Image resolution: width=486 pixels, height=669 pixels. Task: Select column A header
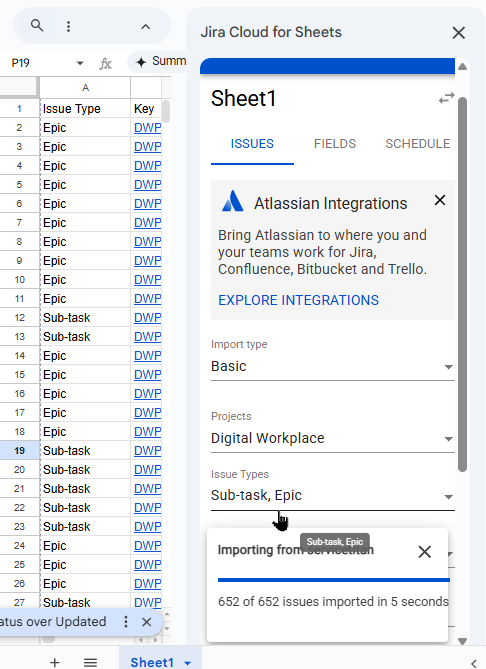point(85,88)
